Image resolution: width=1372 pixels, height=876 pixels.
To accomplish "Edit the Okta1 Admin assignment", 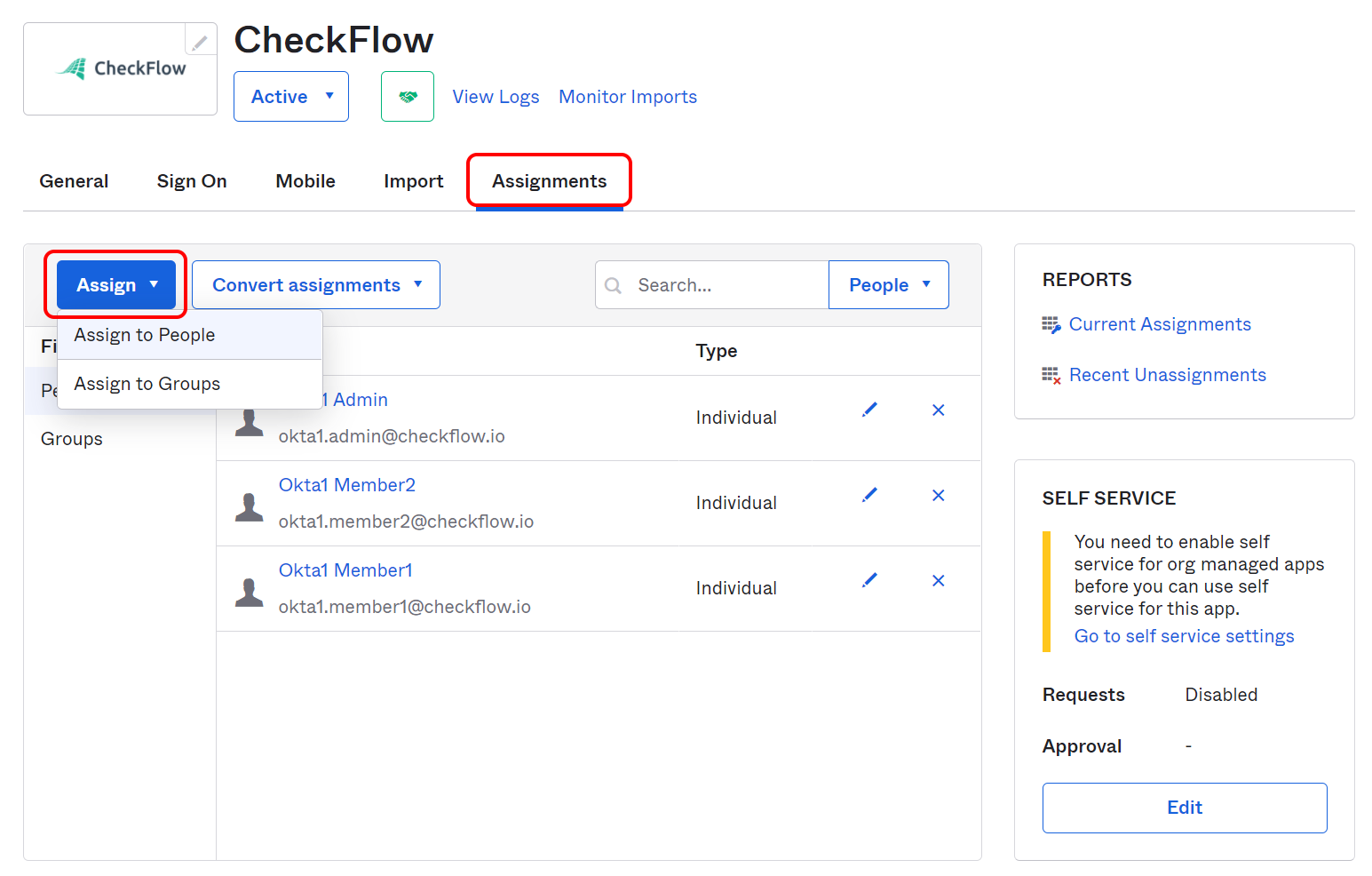I will click(x=870, y=410).
